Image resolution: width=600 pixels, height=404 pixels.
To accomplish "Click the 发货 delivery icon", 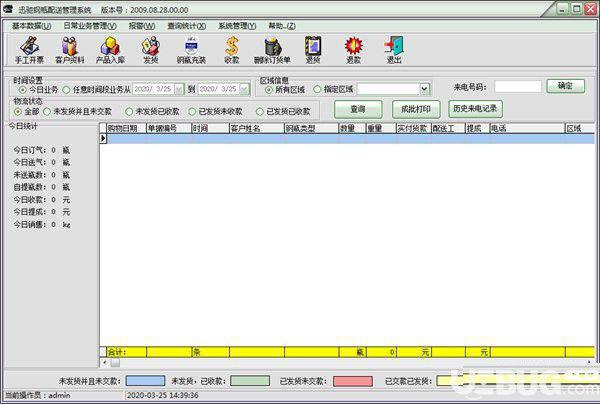I will tap(151, 50).
